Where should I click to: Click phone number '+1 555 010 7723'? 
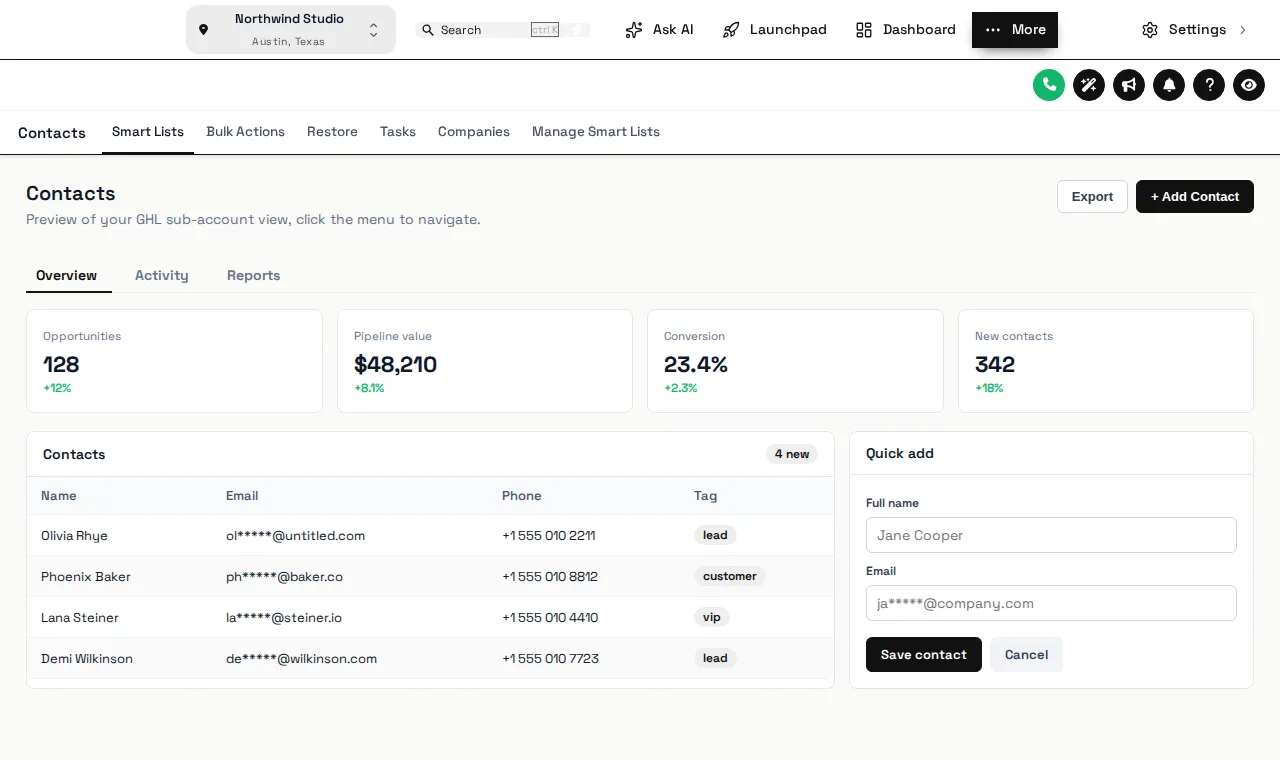pos(550,659)
